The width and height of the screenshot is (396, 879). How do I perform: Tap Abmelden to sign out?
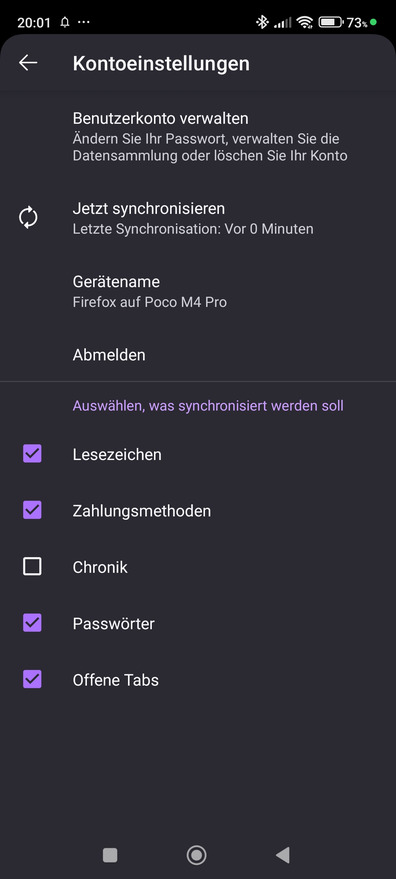[198, 355]
